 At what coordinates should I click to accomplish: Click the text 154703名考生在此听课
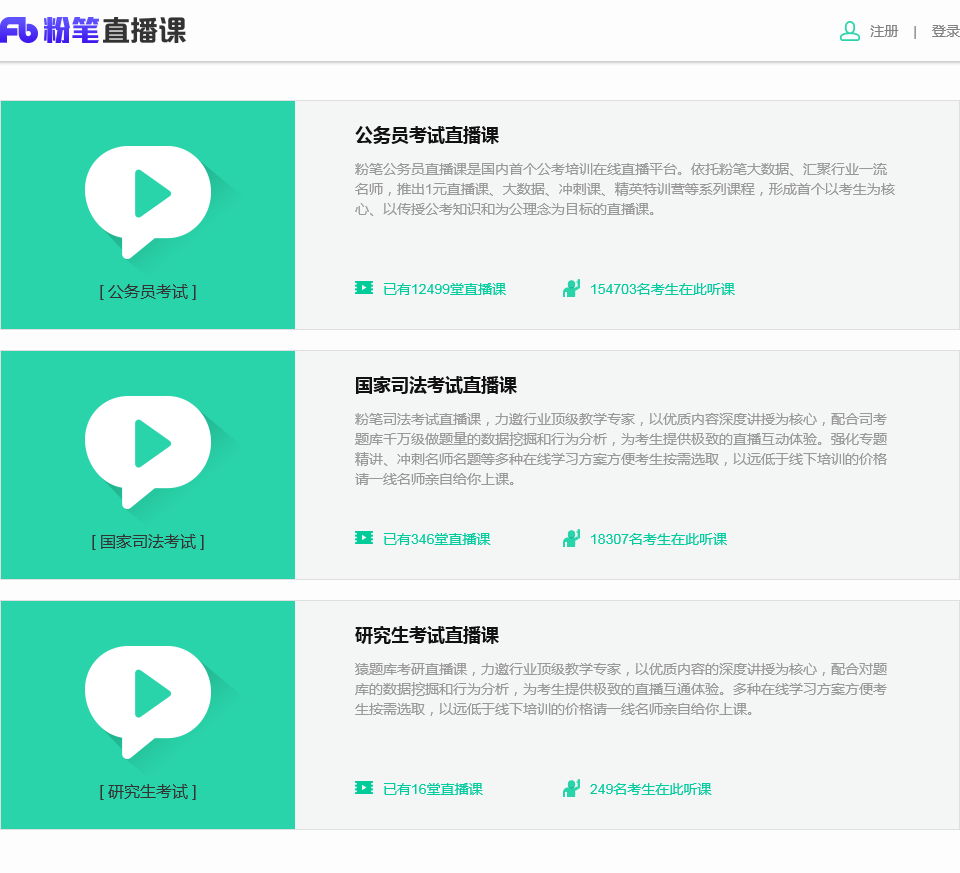tap(662, 289)
